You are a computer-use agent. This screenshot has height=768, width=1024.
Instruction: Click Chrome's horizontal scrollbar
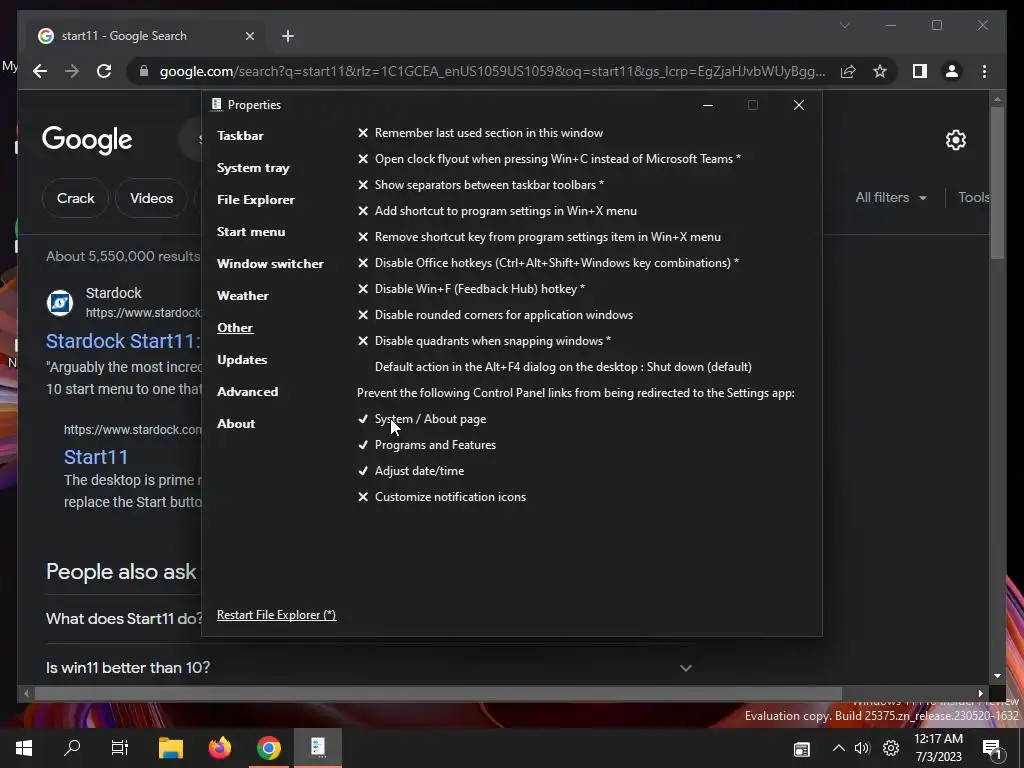(438, 694)
